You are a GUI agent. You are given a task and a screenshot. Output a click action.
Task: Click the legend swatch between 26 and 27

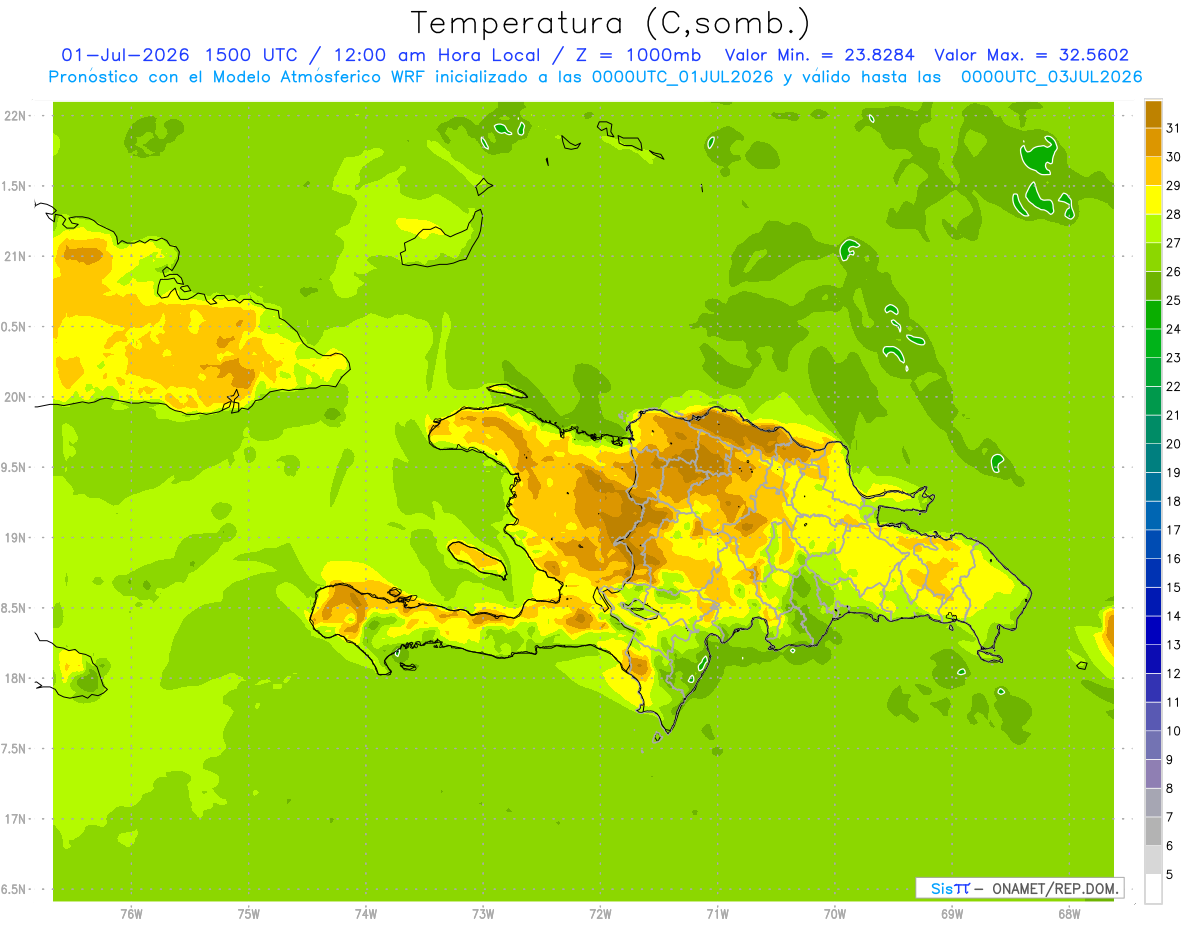click(x=1153, y=257)
